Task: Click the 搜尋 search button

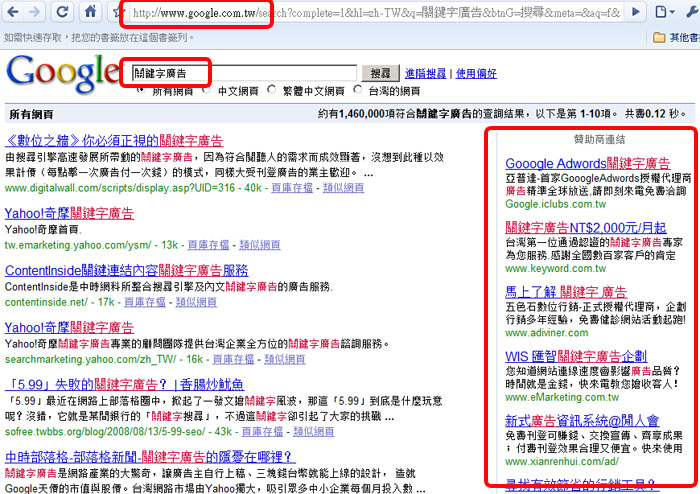Action: 380,73
